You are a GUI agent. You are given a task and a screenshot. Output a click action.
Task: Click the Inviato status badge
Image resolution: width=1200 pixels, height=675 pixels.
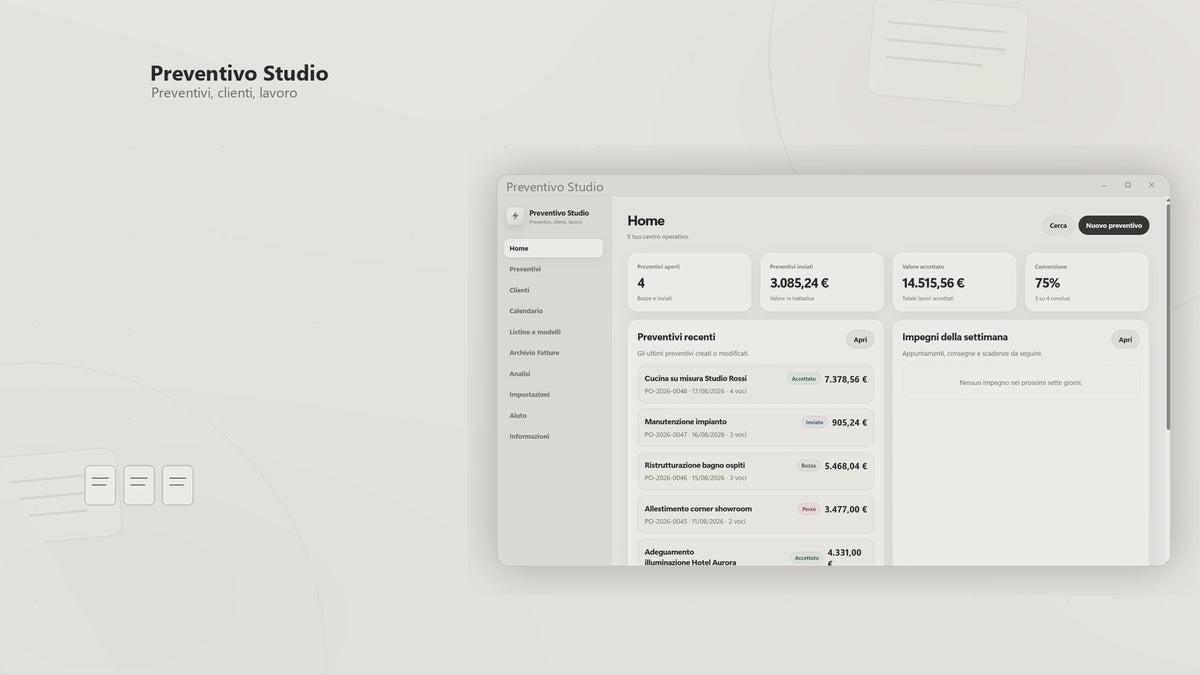point(815,422)
